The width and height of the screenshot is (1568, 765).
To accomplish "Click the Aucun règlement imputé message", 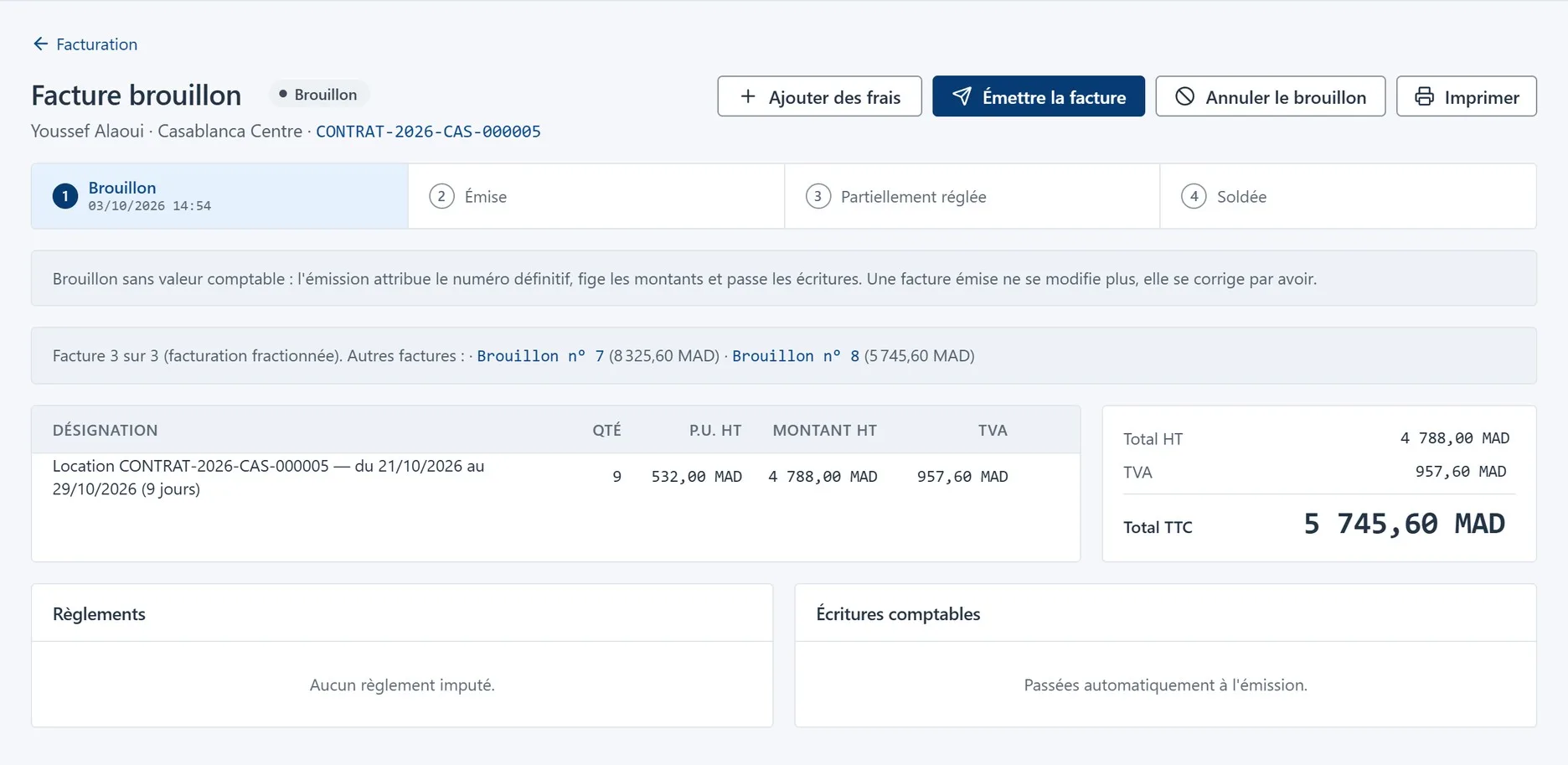I will point(402,685).
